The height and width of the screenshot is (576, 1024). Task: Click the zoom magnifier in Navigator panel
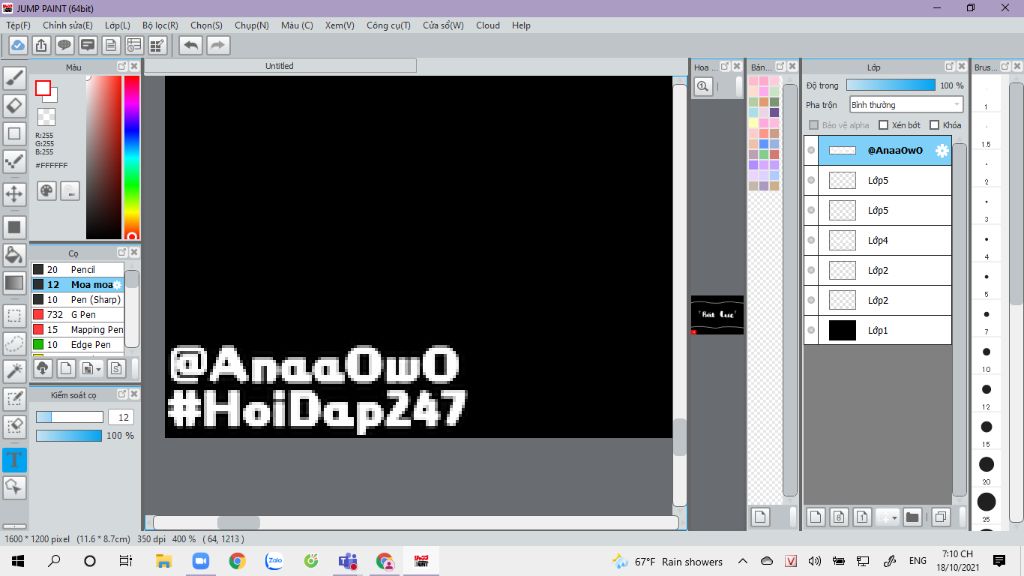click(x=703, y=86)
